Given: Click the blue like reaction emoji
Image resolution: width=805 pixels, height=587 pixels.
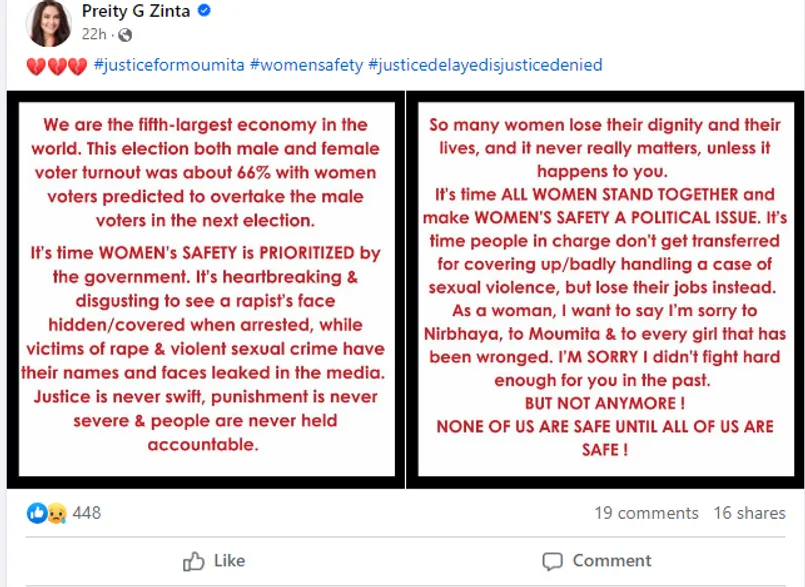Looking at the screenshot, I should pyautogui.click(x=37, y=513).
